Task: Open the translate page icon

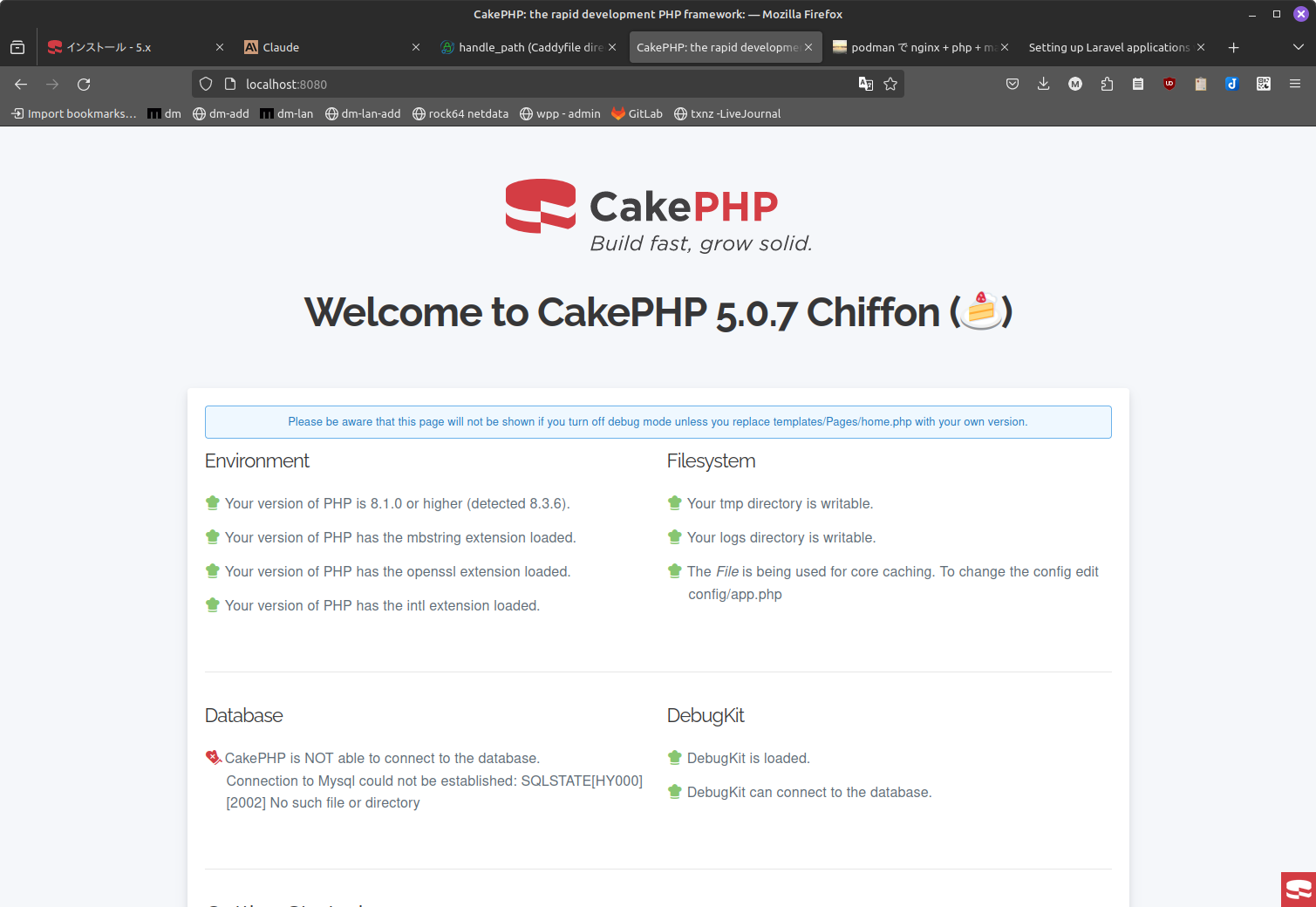Action: (865, 84)
